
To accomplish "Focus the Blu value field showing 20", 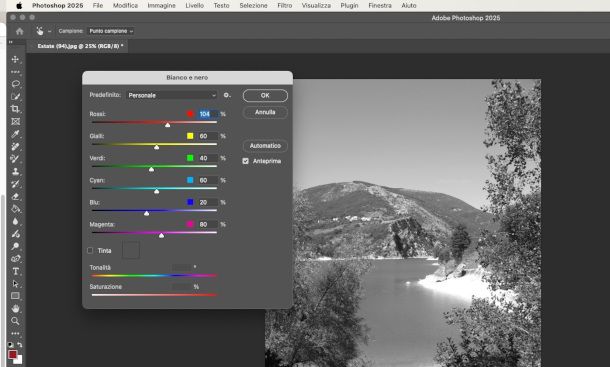I will [208, 202].
